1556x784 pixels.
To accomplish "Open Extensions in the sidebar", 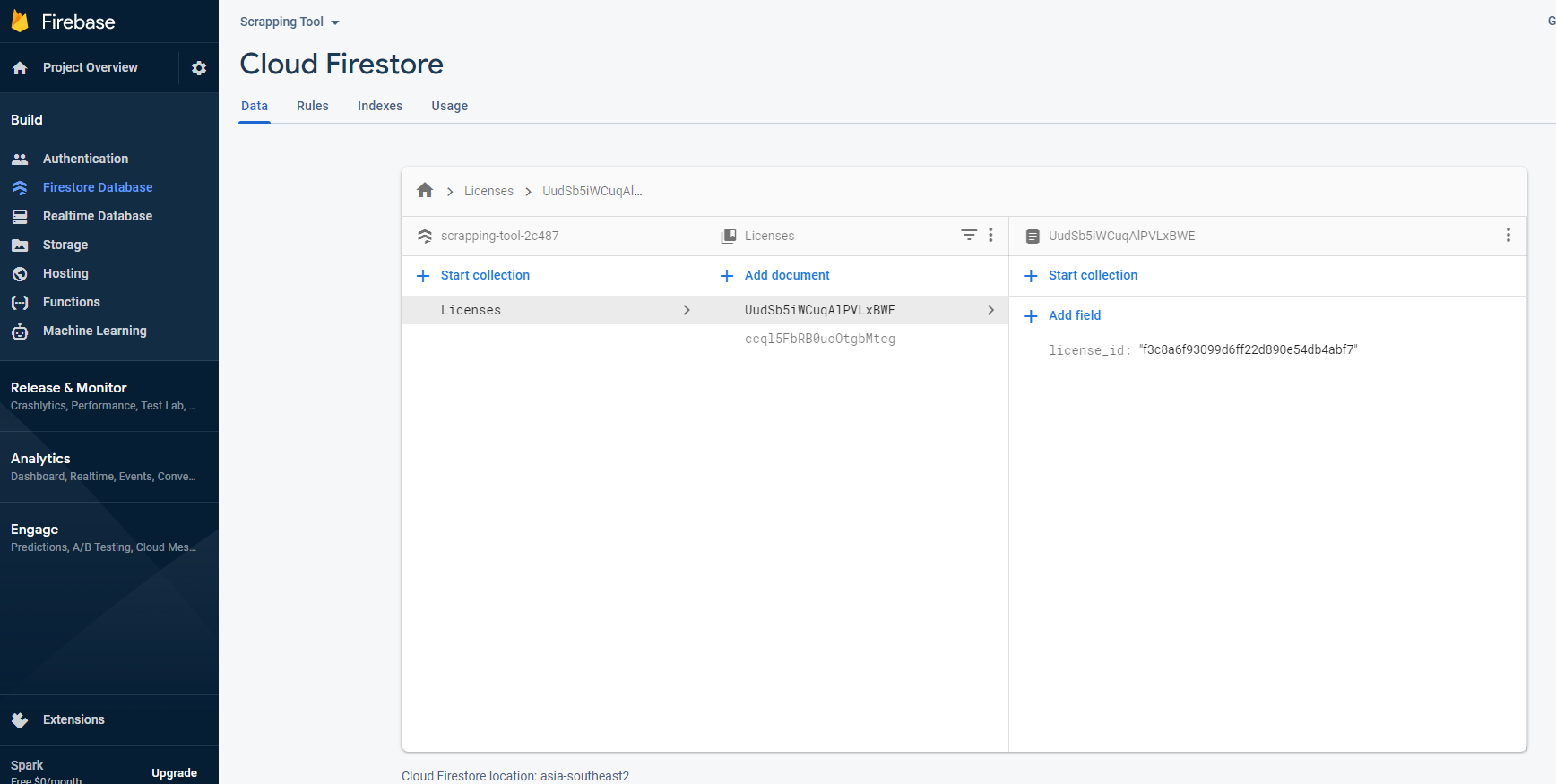I will pyautogui.click(x=73, y=719).
